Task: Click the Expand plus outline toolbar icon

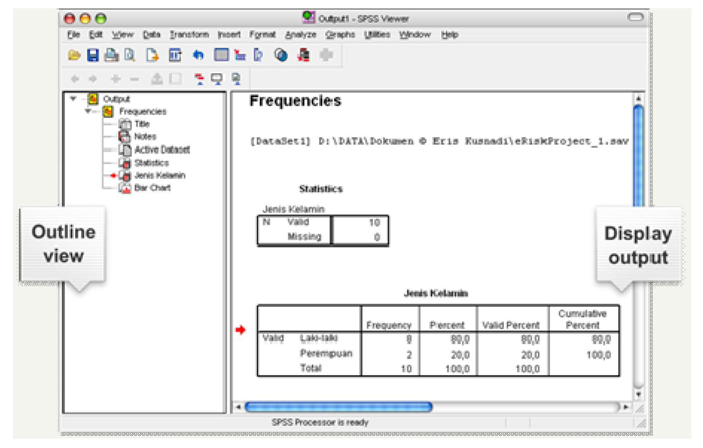Action: (116, 79)
